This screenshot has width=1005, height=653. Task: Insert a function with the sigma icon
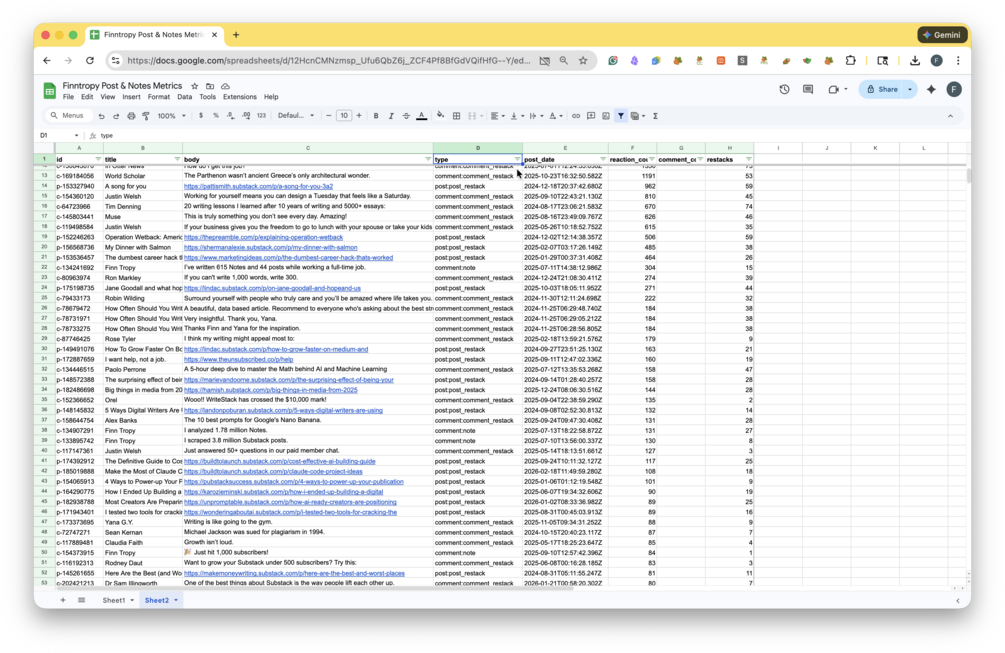[x=655, y=116]
